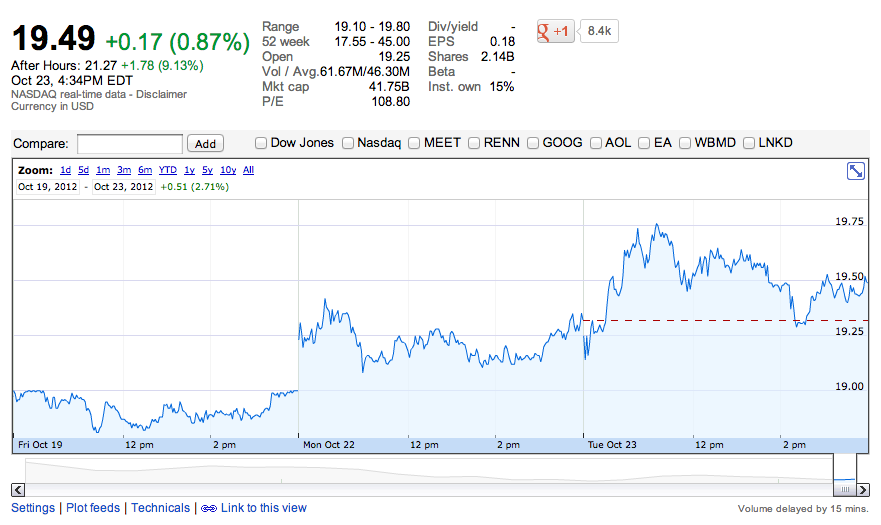Select the 1m zoom range
This screenshot has height=525, width=881.
coord(103,170)
